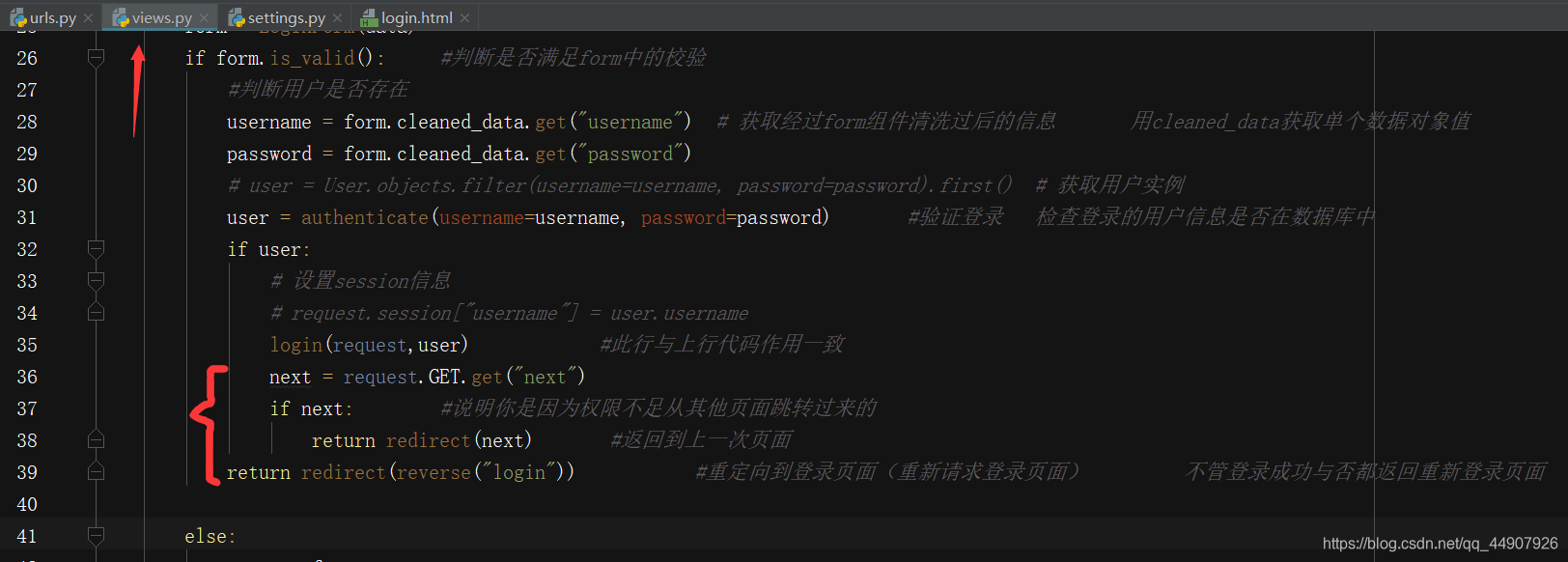Close the settings.py tab
This screenshot has height=562, width=1568.
[337, 17]
